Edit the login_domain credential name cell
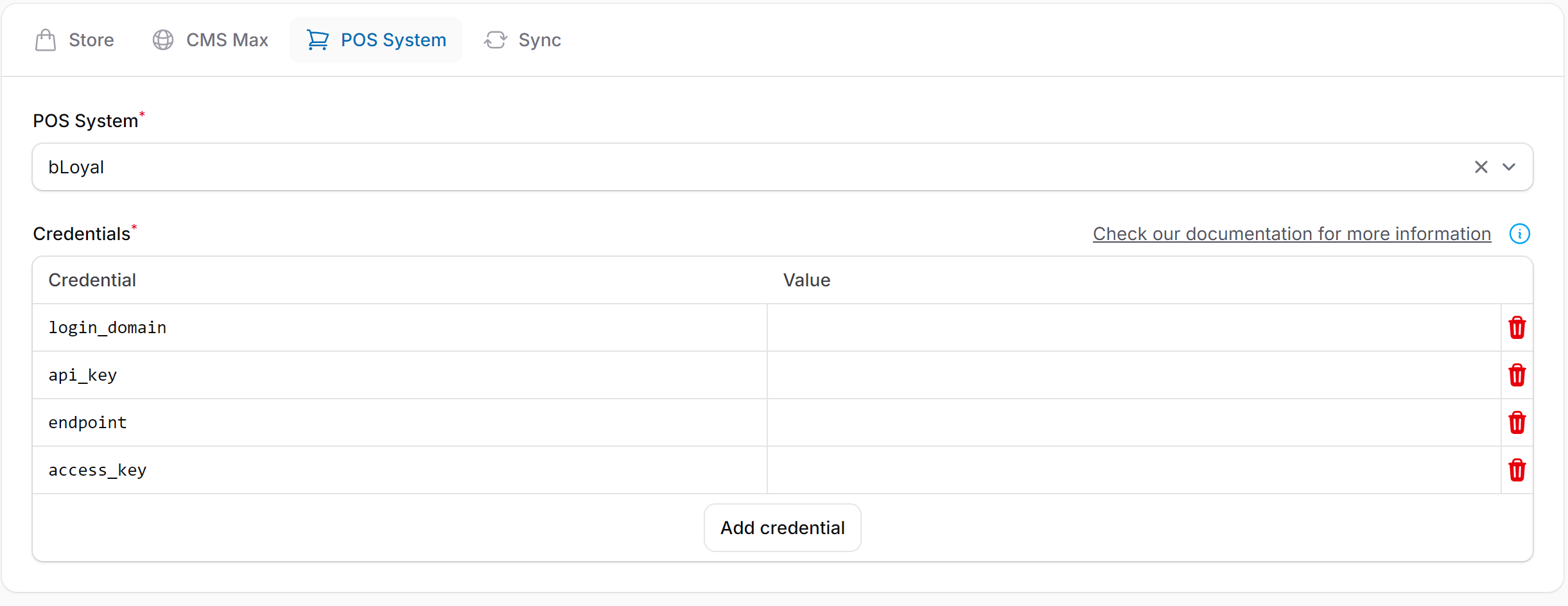1568x606 pixels. (399, 327)
